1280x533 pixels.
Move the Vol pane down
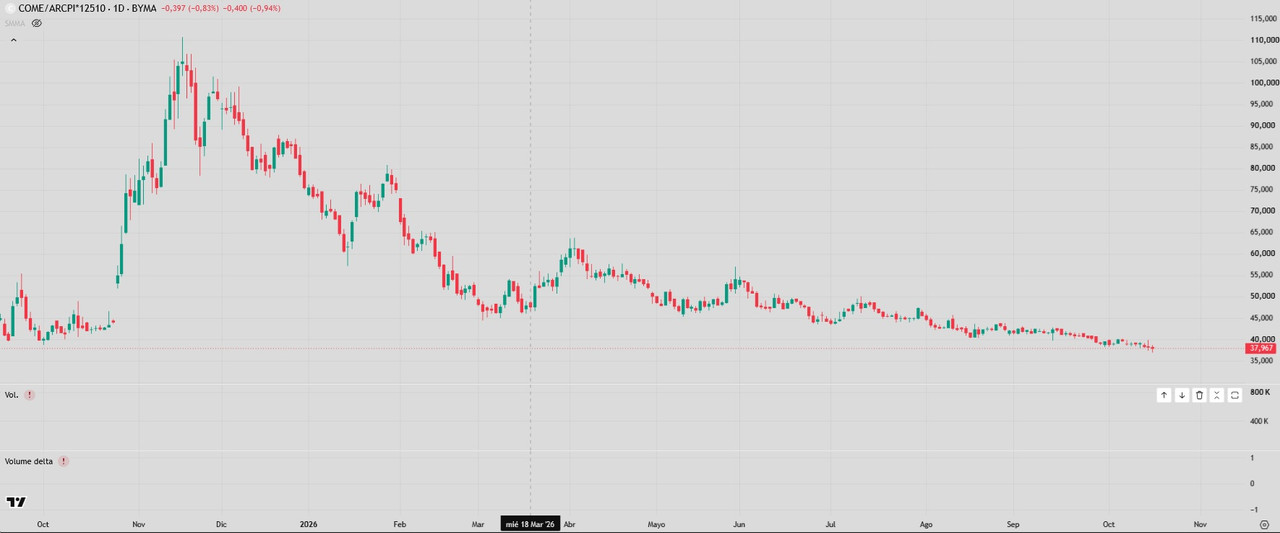1182,395
